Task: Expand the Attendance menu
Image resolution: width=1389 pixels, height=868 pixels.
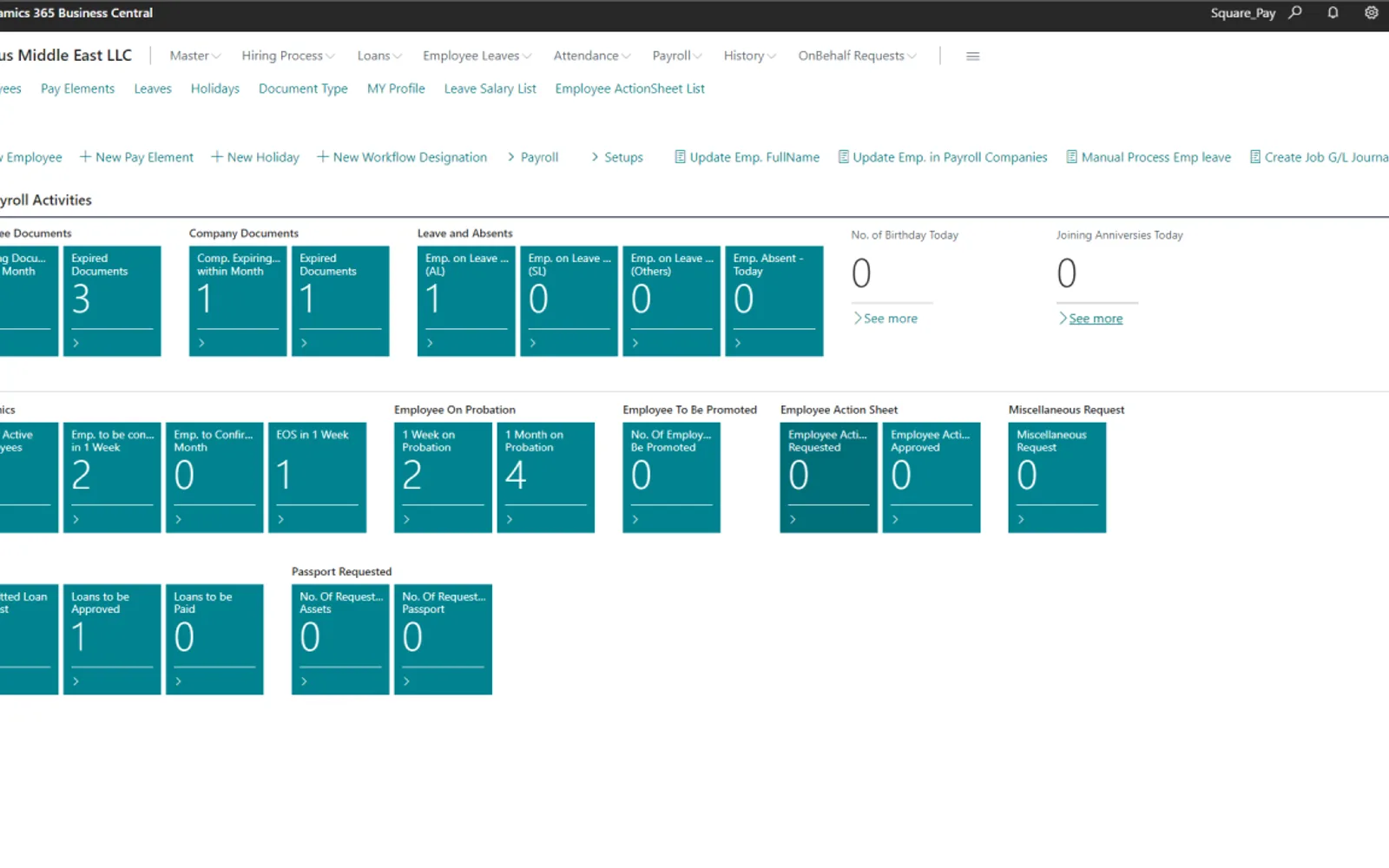Action: click(x=592, y=56)
